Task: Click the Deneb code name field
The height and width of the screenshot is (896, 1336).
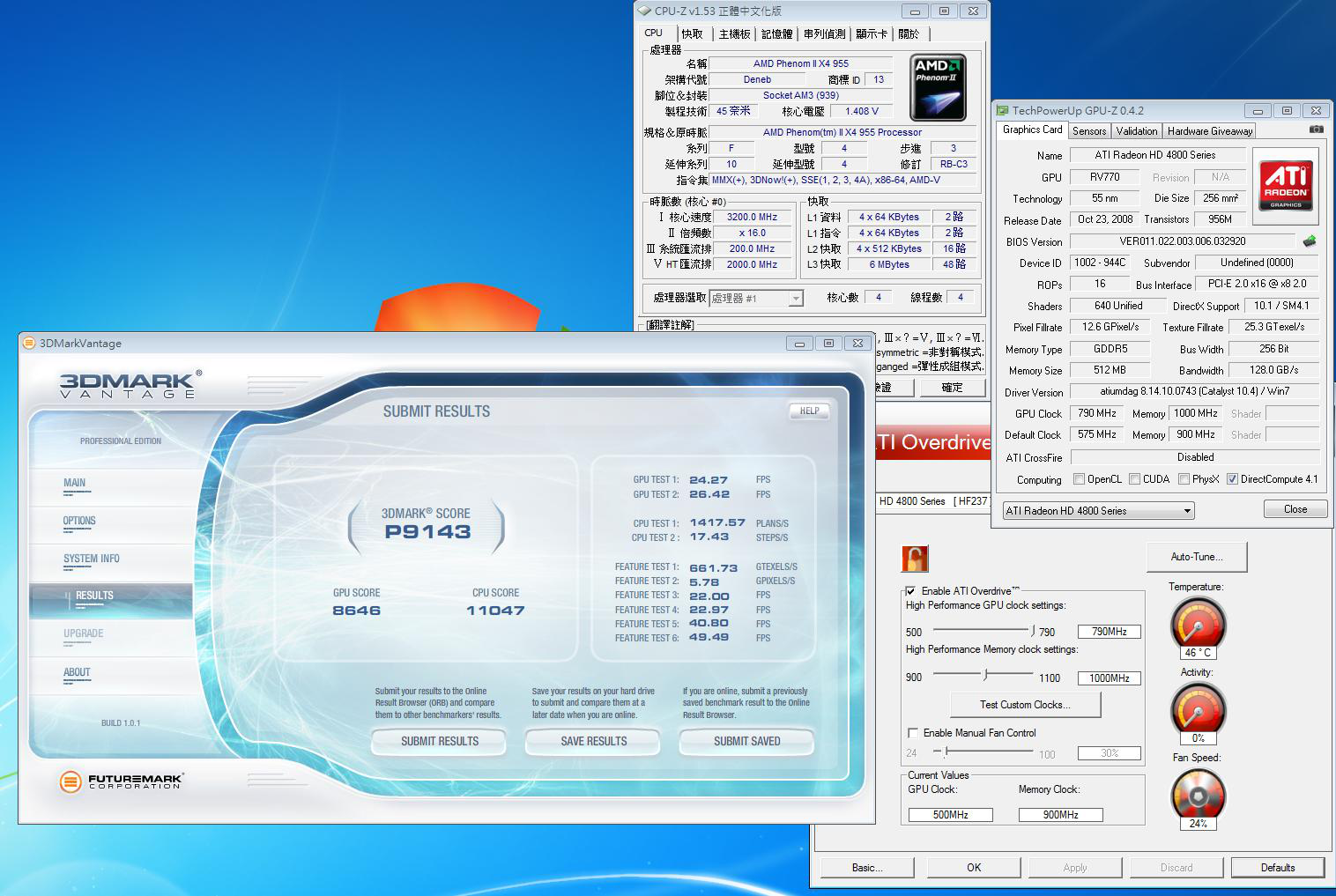Action: coord(757,79)
